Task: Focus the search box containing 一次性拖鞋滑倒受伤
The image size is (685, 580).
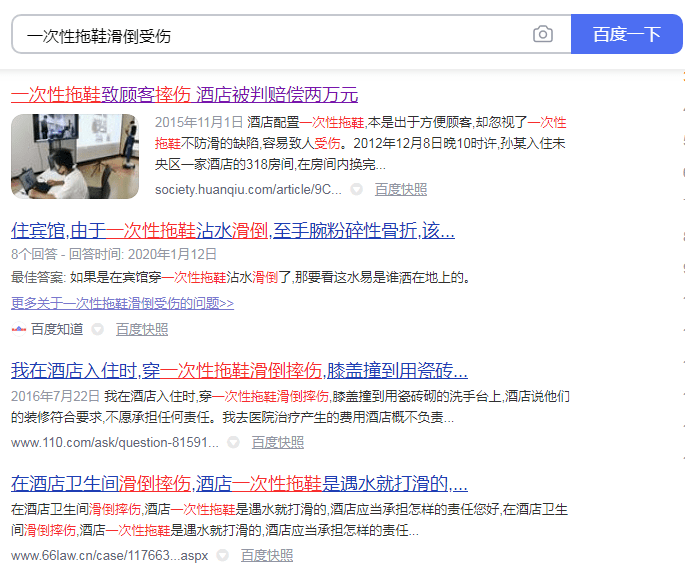Action: (x=270, y=35)
